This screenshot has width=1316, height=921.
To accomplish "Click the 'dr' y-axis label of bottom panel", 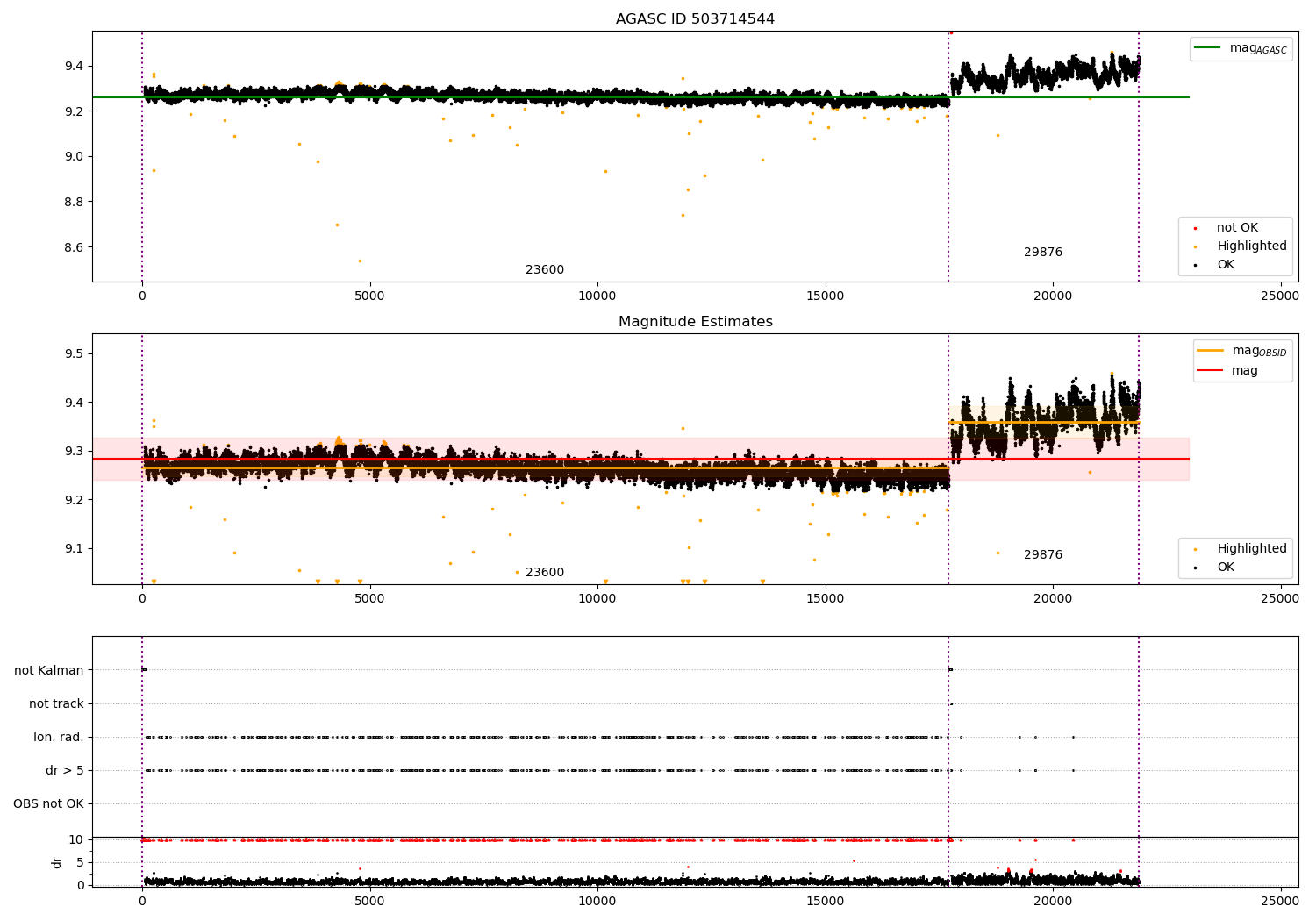I will pos(57,862).
